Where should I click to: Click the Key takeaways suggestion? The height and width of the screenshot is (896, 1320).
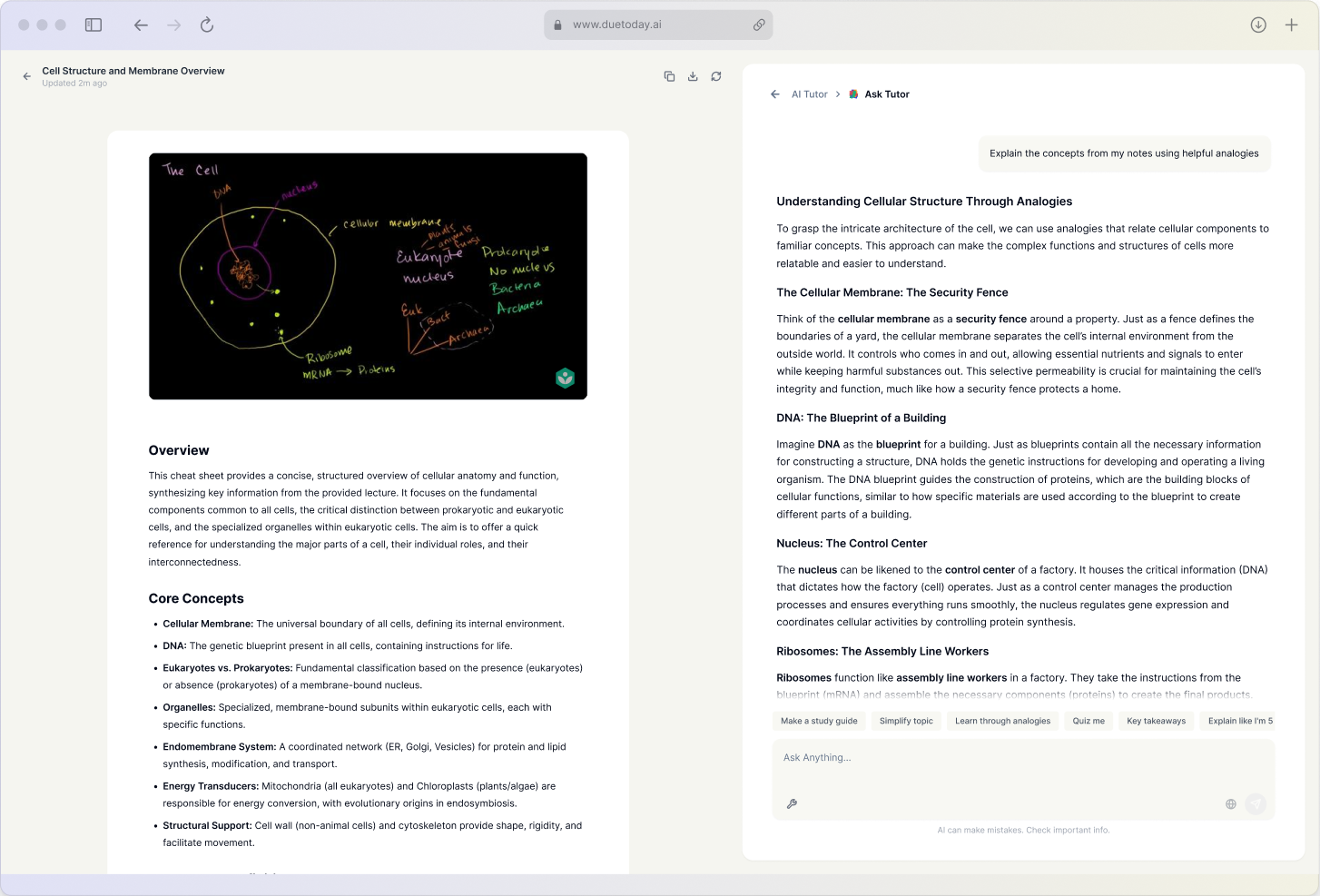click(x=1156, y=720)
